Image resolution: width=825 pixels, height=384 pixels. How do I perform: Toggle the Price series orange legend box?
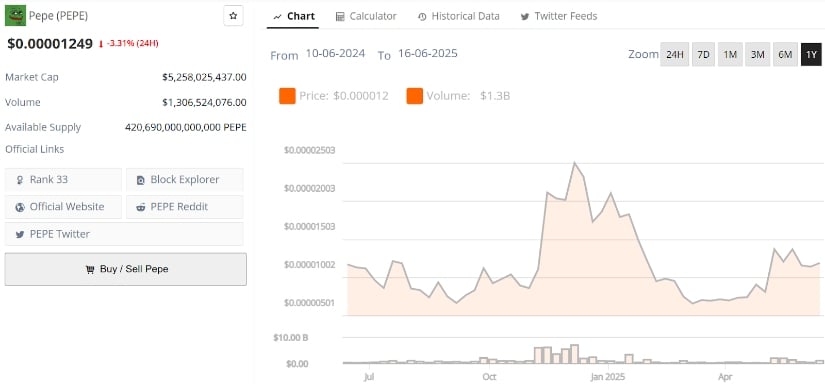click(287, 96)
